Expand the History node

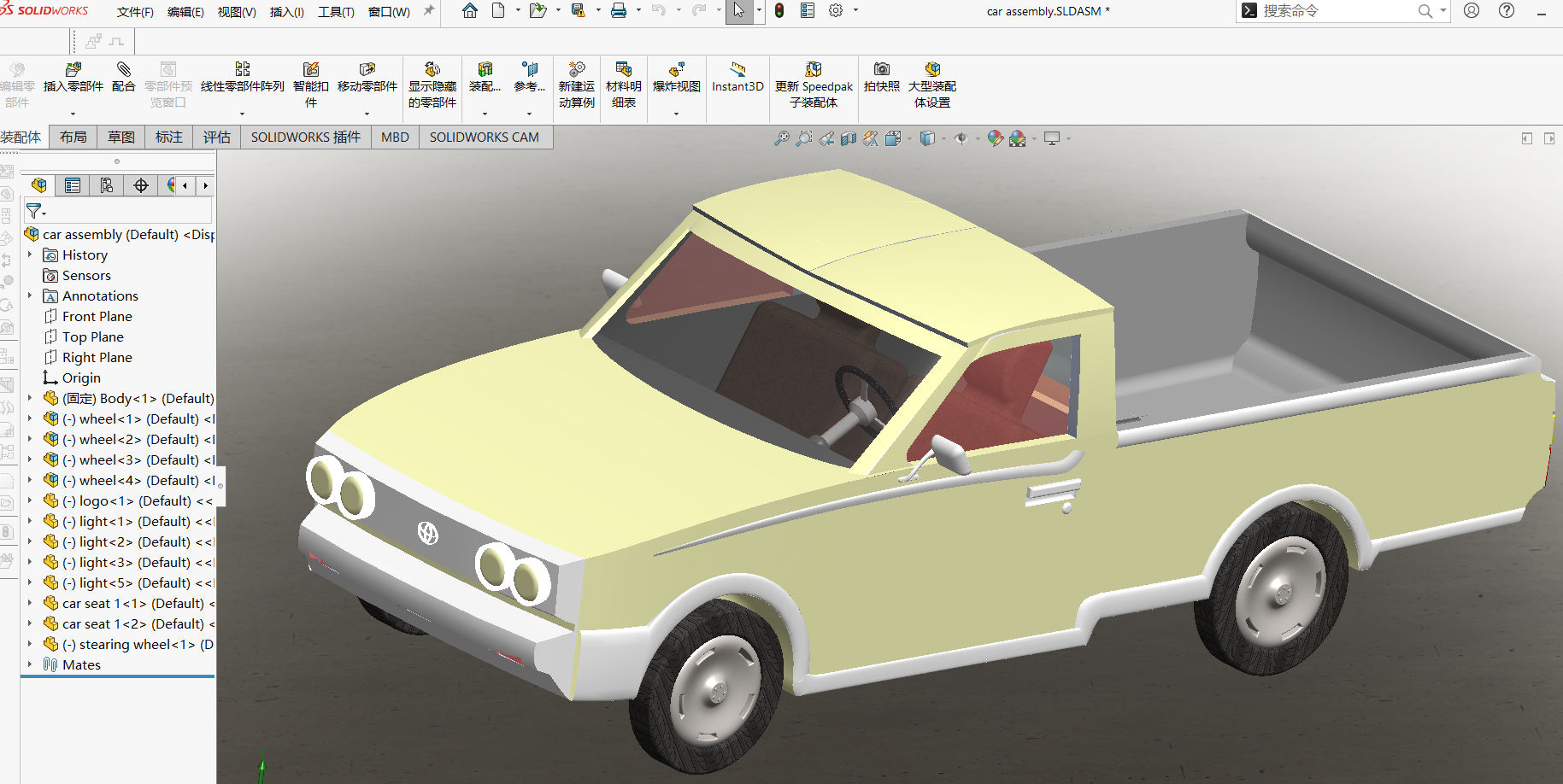(30, 255)
